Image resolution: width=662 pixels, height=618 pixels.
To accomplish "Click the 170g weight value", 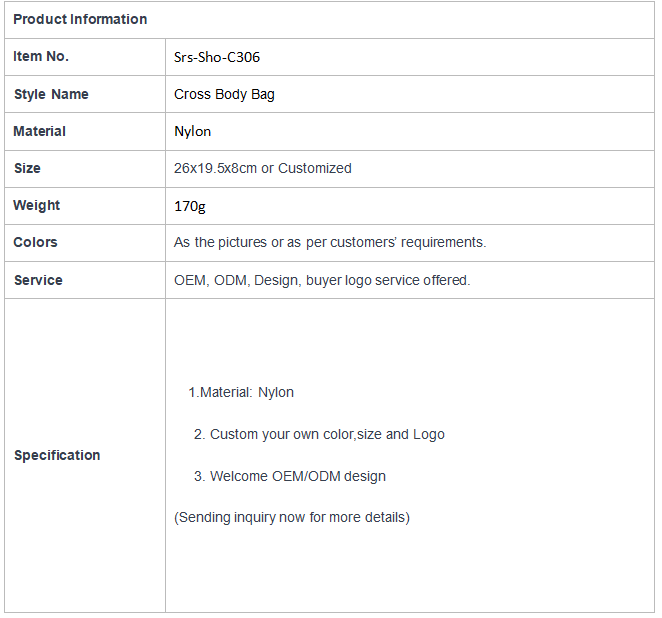I will (x=190, y=206).
